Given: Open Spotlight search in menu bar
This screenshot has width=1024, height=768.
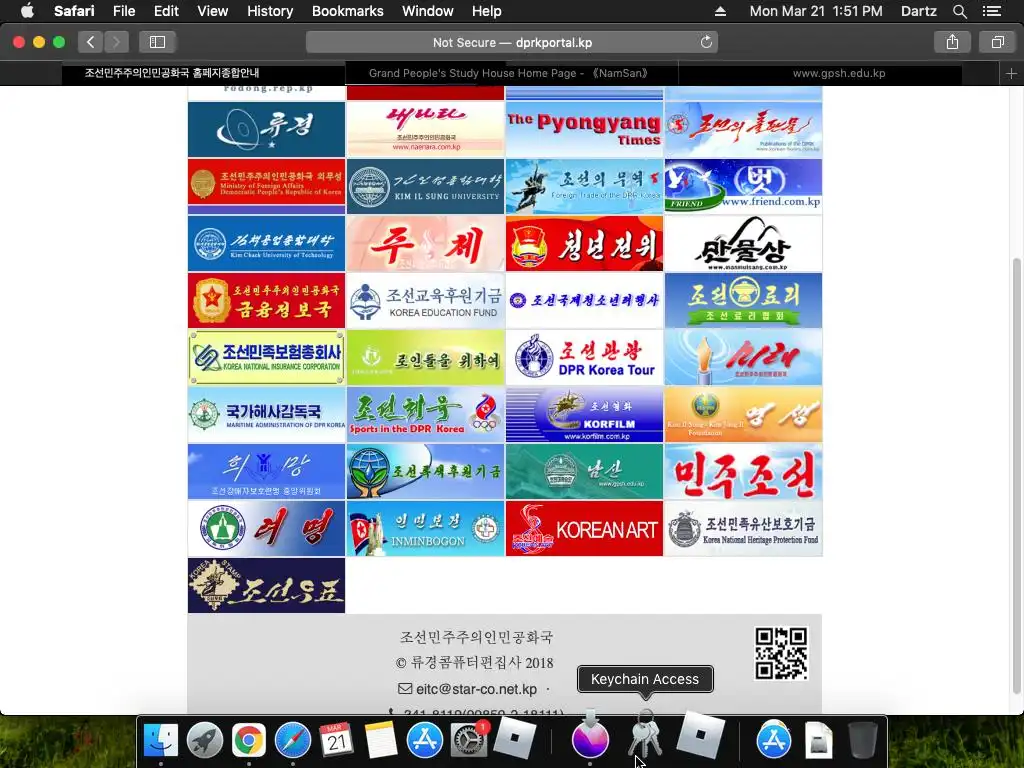Looking at the screenshot, I should 959,11.
